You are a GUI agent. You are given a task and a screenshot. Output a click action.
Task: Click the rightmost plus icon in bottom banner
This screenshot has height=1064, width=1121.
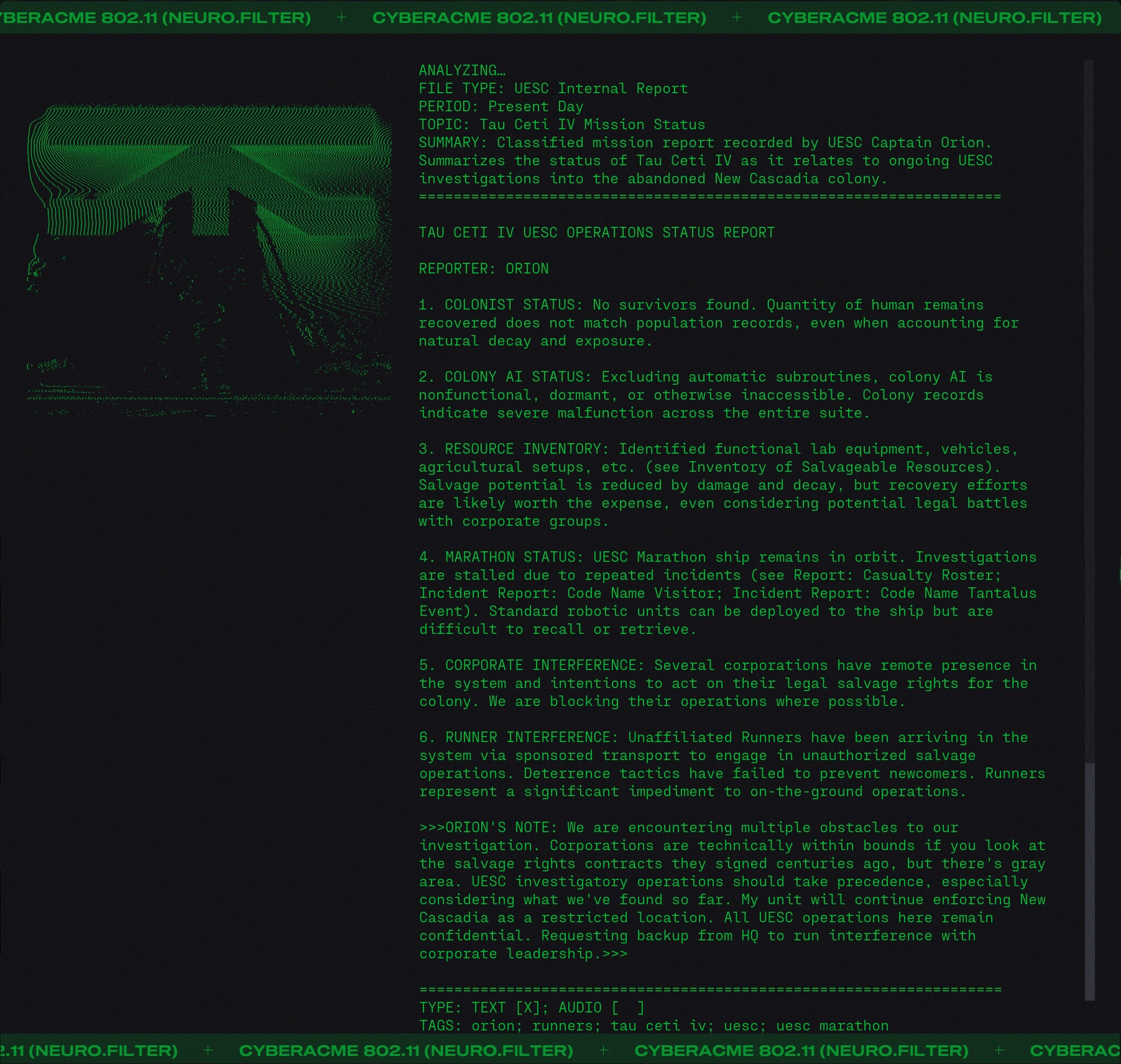[x=999, y=1050]
